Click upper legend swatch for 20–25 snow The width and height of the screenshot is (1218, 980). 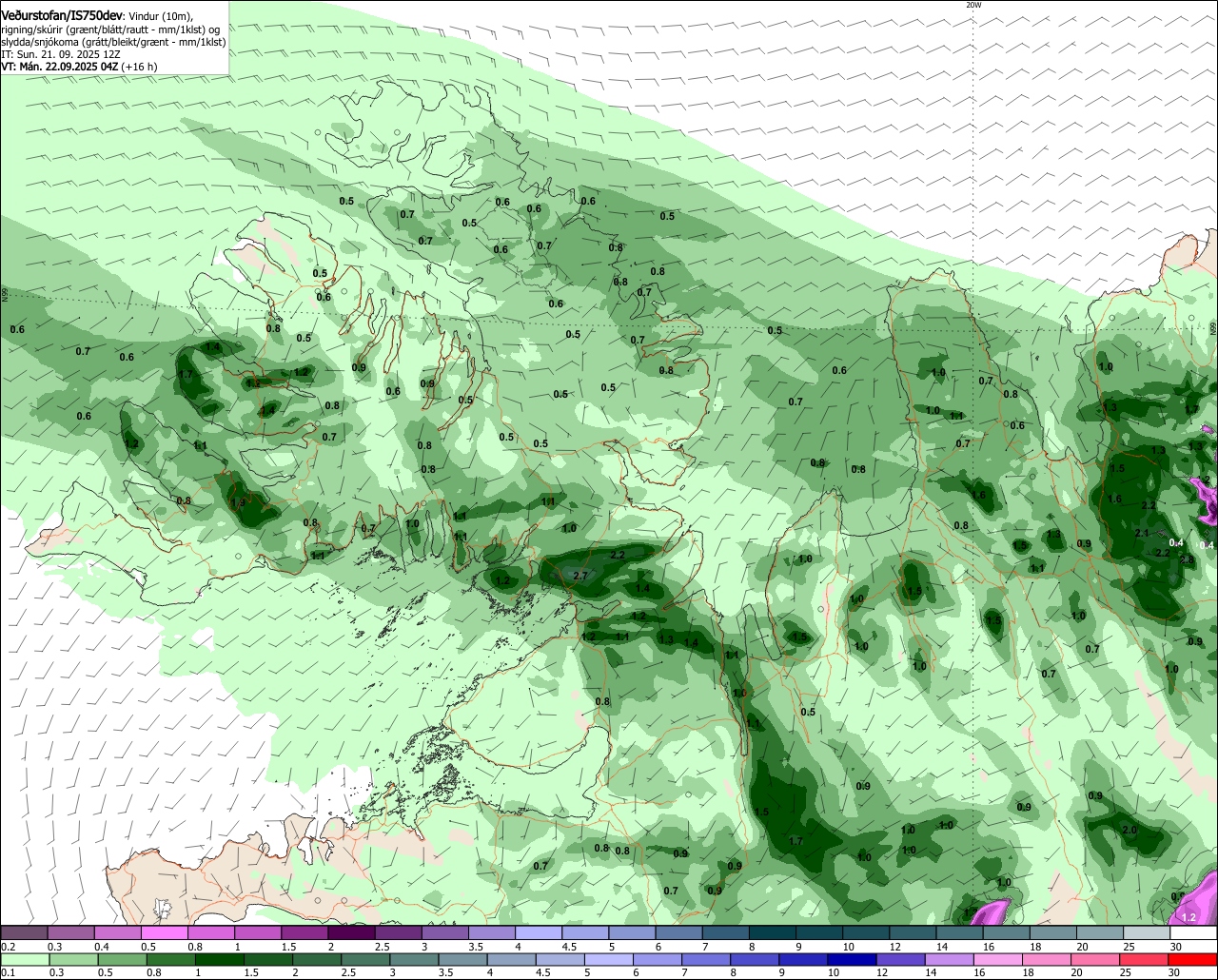point(1101,932)
